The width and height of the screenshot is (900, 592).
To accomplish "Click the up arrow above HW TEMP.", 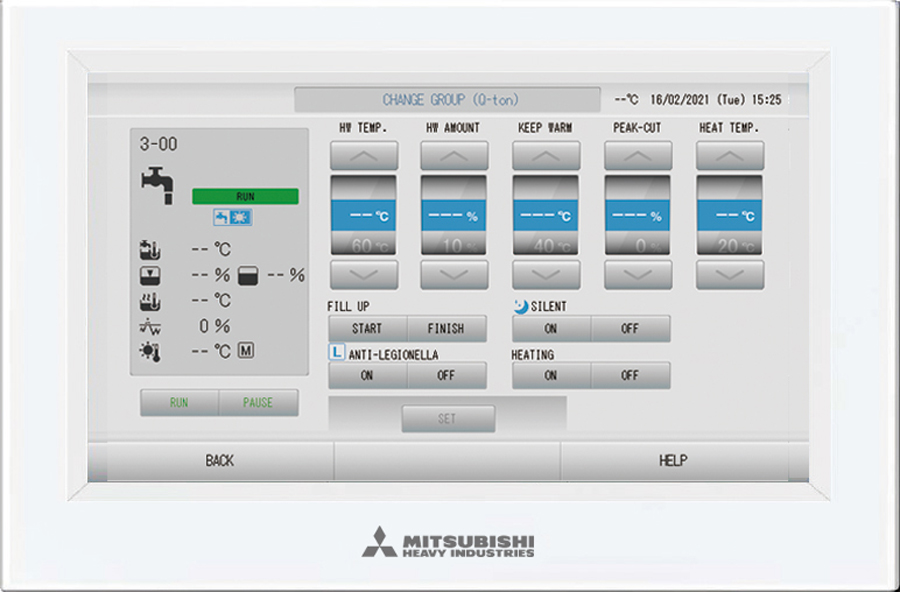I will click(x=363, y=154).
